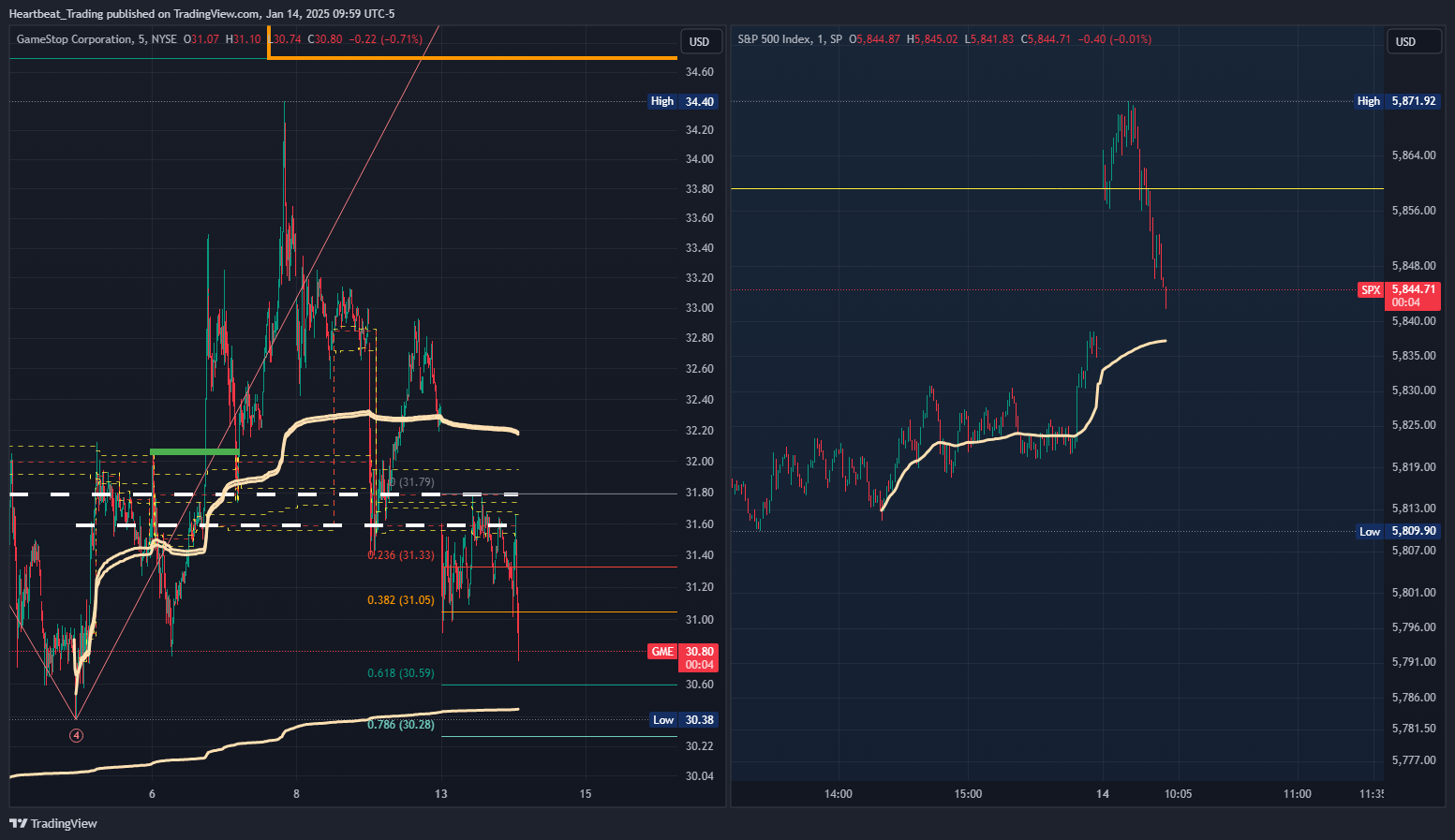Click date label 15 on GME time axis
Image resolution: width=1455 pixels, height=840 pixels.
click(586, 794)
